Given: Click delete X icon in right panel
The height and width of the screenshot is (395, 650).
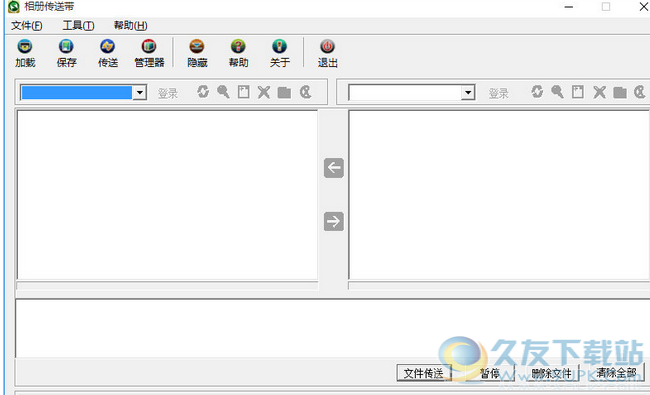Looking at the screenshot, I should tap(599, 92).
